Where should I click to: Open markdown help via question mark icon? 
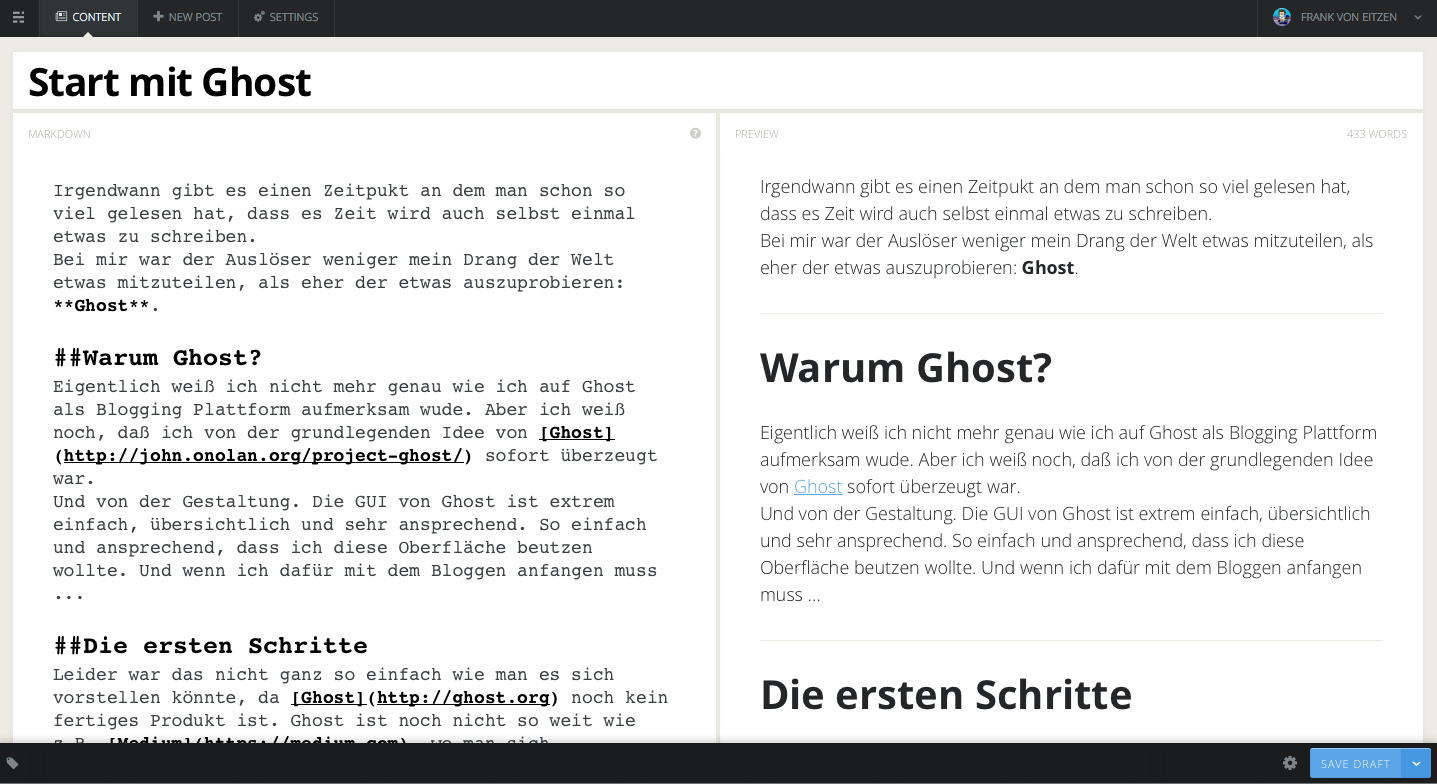694,133
